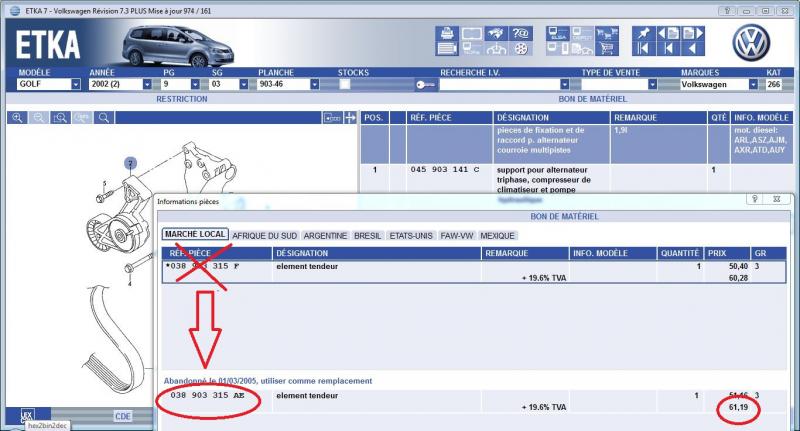Zoom in on the parts diagram
The height and width of the screenshot is (431, 800).
tap(17, 118)
